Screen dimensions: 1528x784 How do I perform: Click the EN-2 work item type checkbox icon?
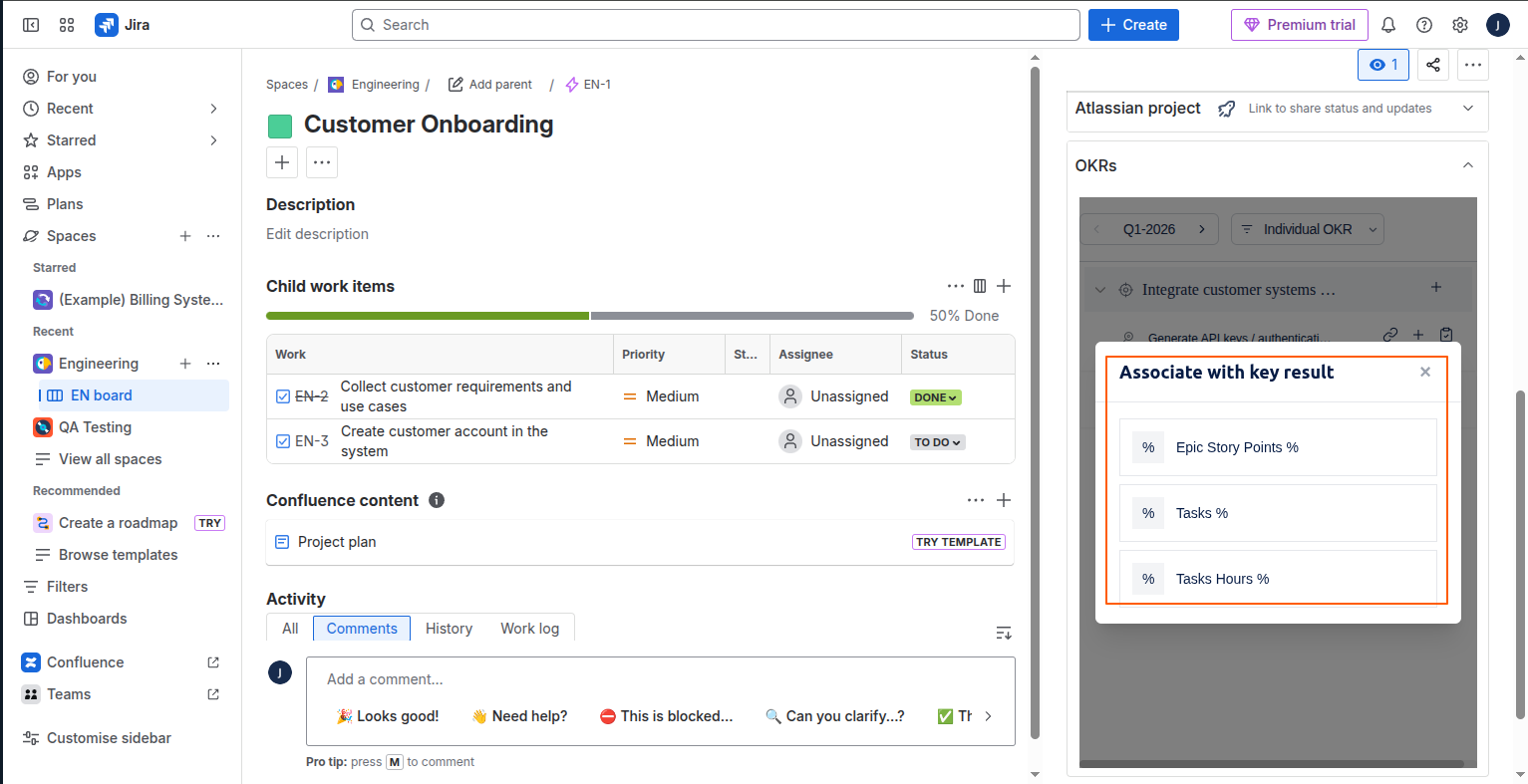tap(283, 396)
